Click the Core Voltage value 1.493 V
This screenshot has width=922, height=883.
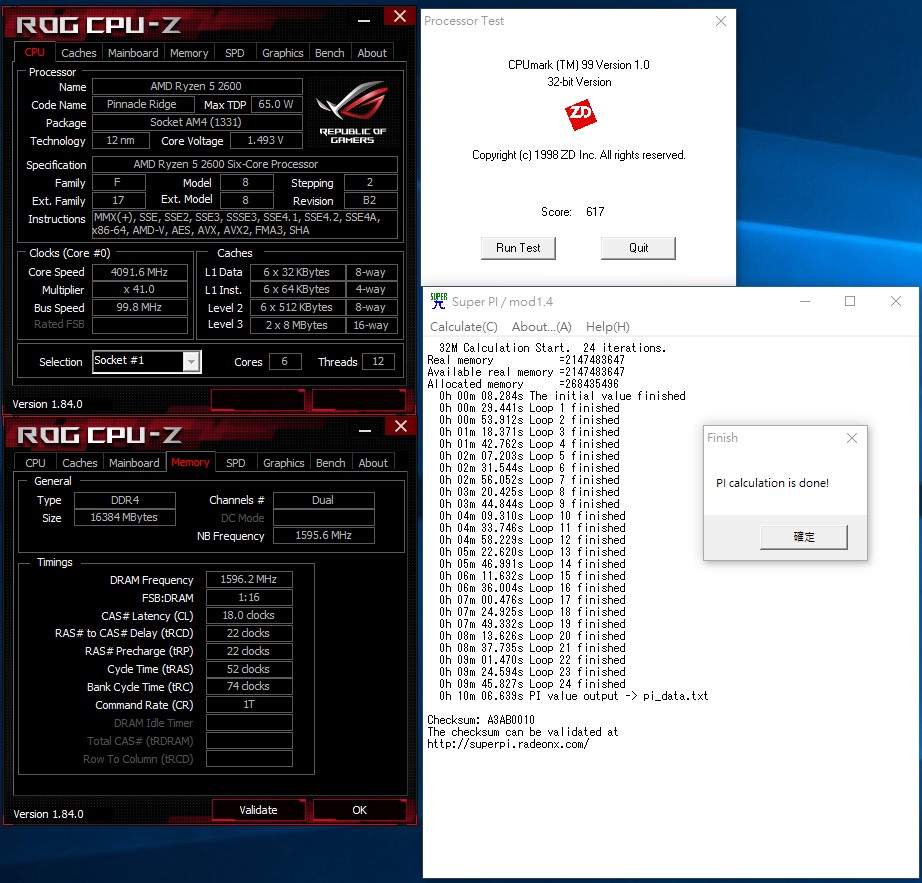[266, 141]
